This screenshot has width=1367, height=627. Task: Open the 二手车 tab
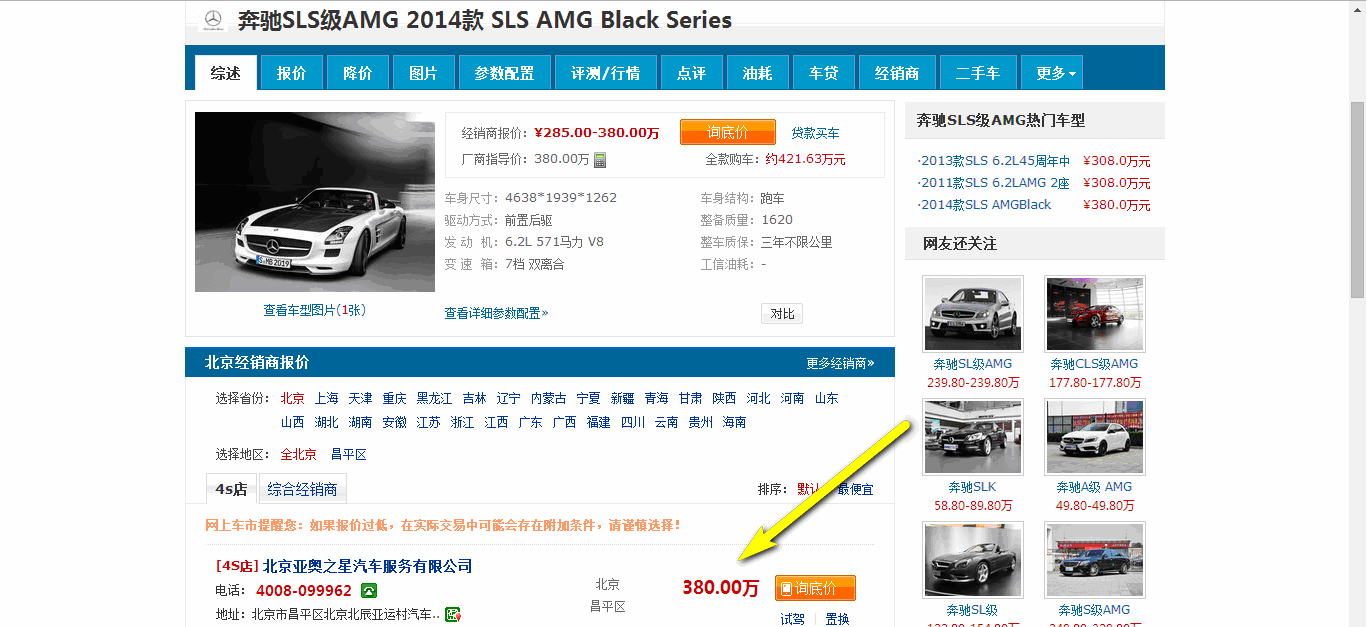pos(979,73)
